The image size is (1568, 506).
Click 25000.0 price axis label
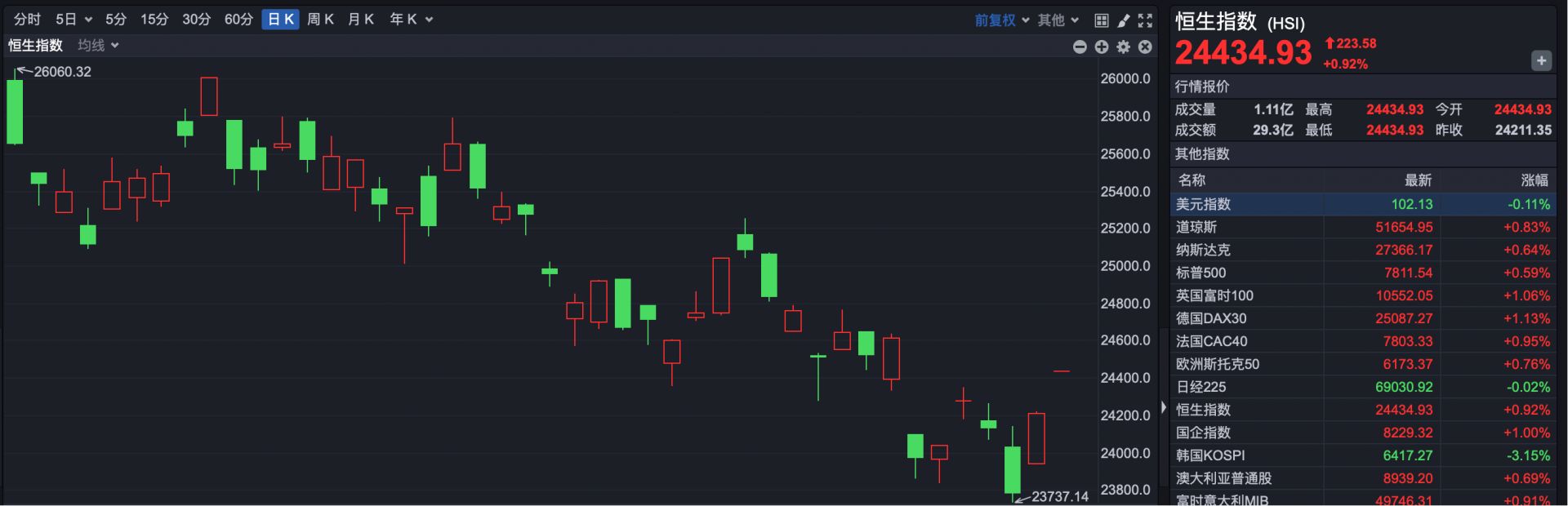(x=1125, y=266)
